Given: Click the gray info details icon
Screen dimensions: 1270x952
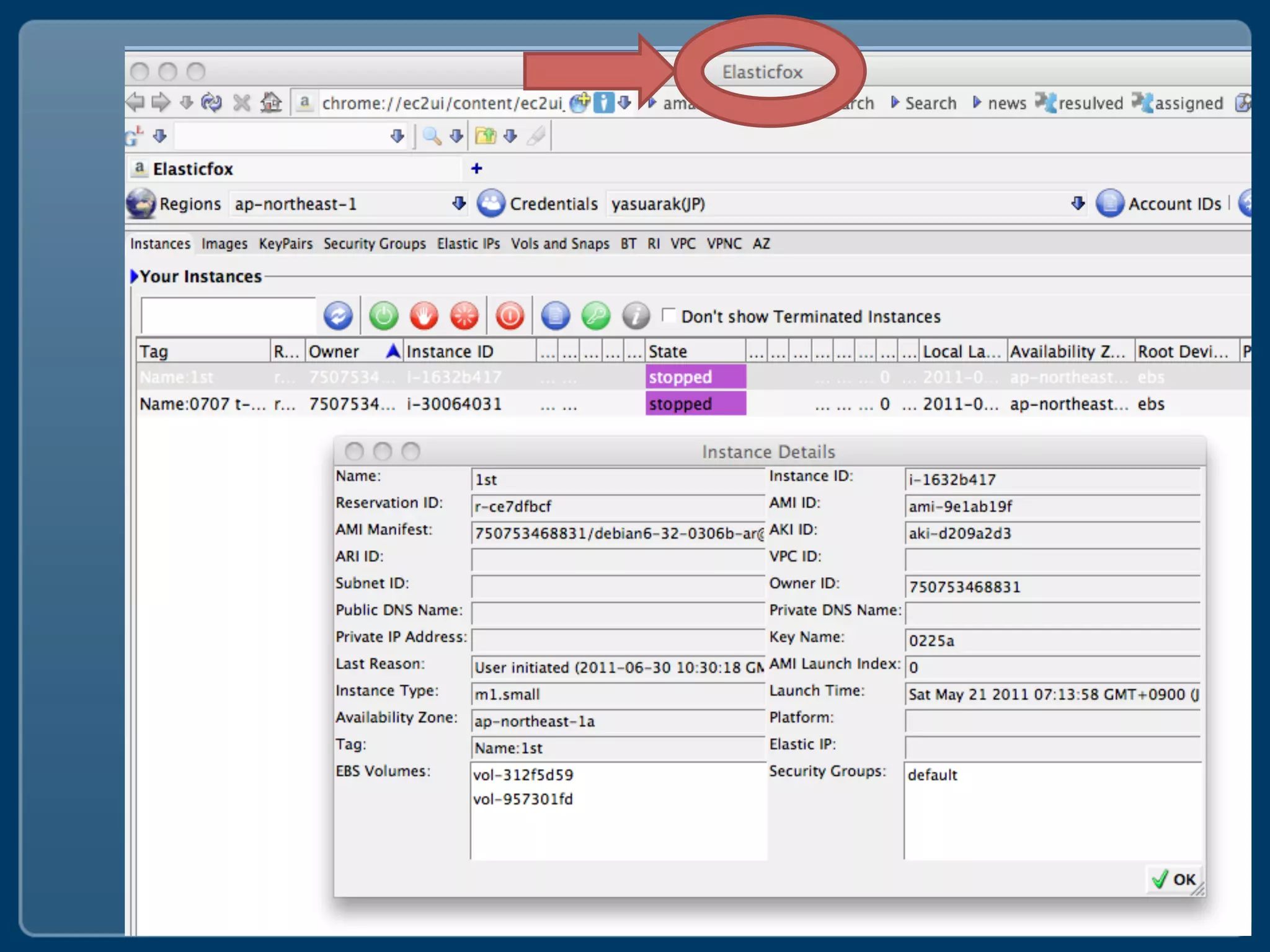Looking at the screenshot, I should pos(636,316).
